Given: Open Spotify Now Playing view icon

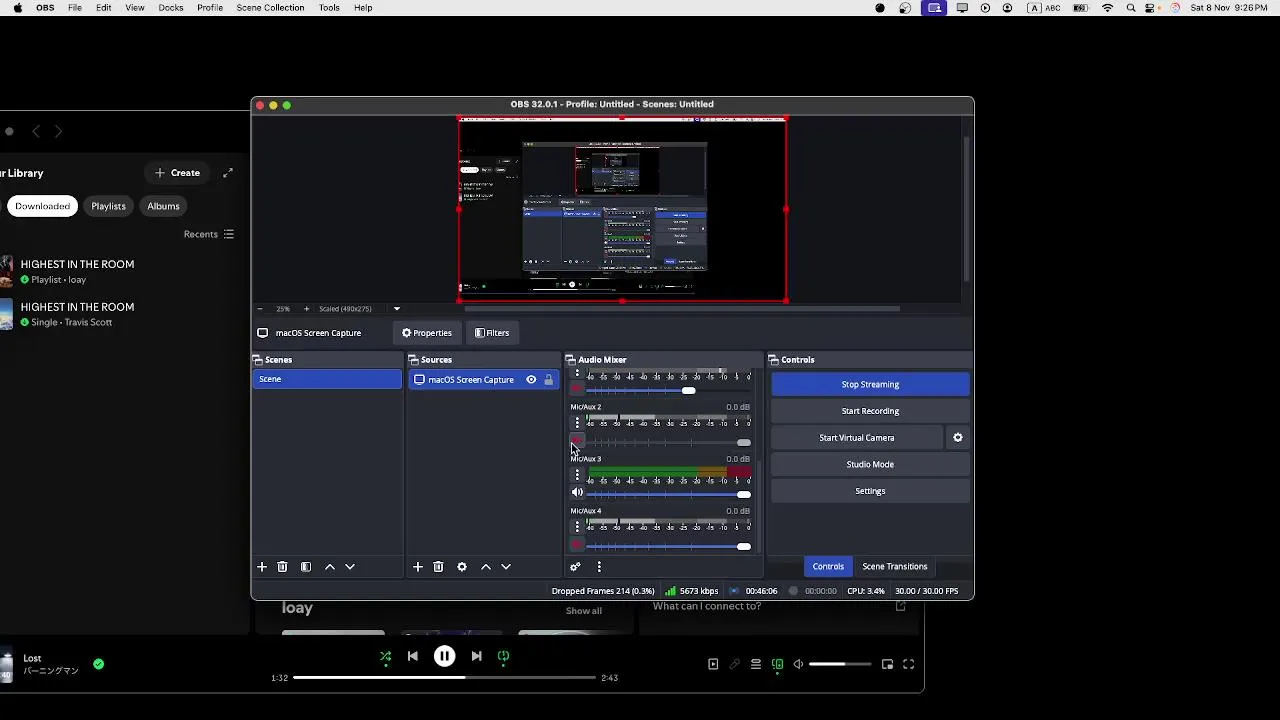Looking at the screenshot, I should tap(713, 664).
